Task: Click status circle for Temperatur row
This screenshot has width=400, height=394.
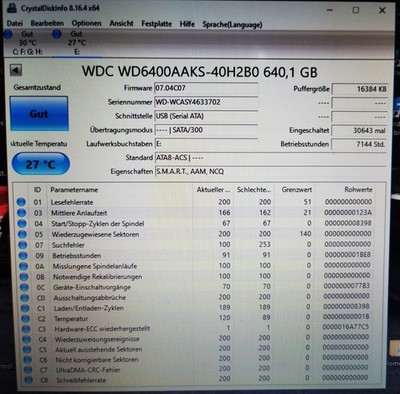Action: coord(25,318)
